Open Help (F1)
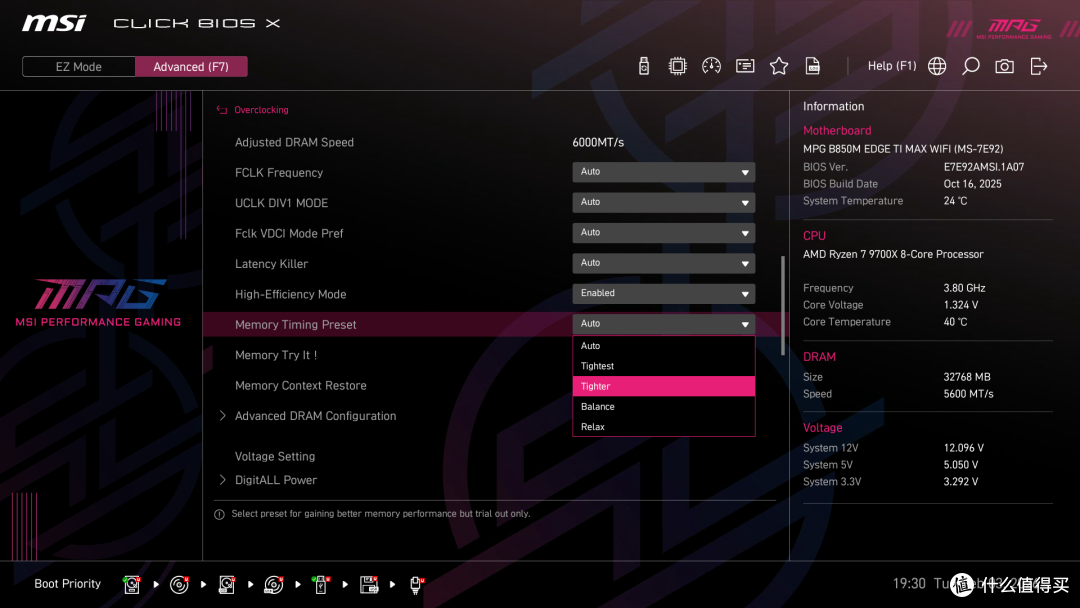 click(892, 66)
